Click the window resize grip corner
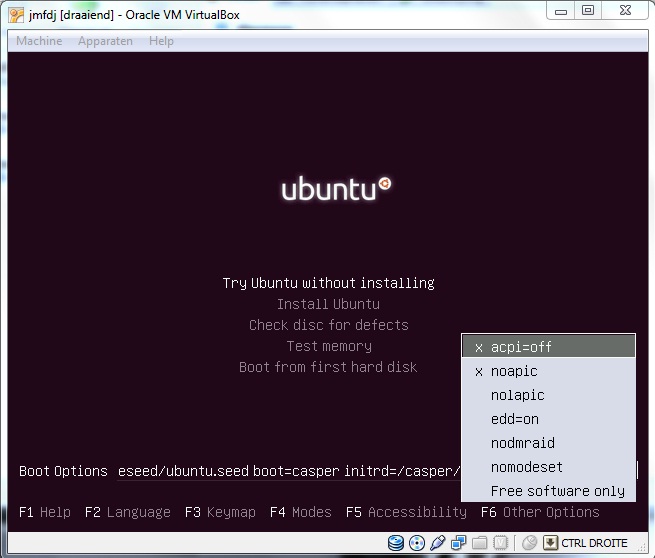Image resolution: width=655 pixels, height=558 pixels. coord(642,545)
